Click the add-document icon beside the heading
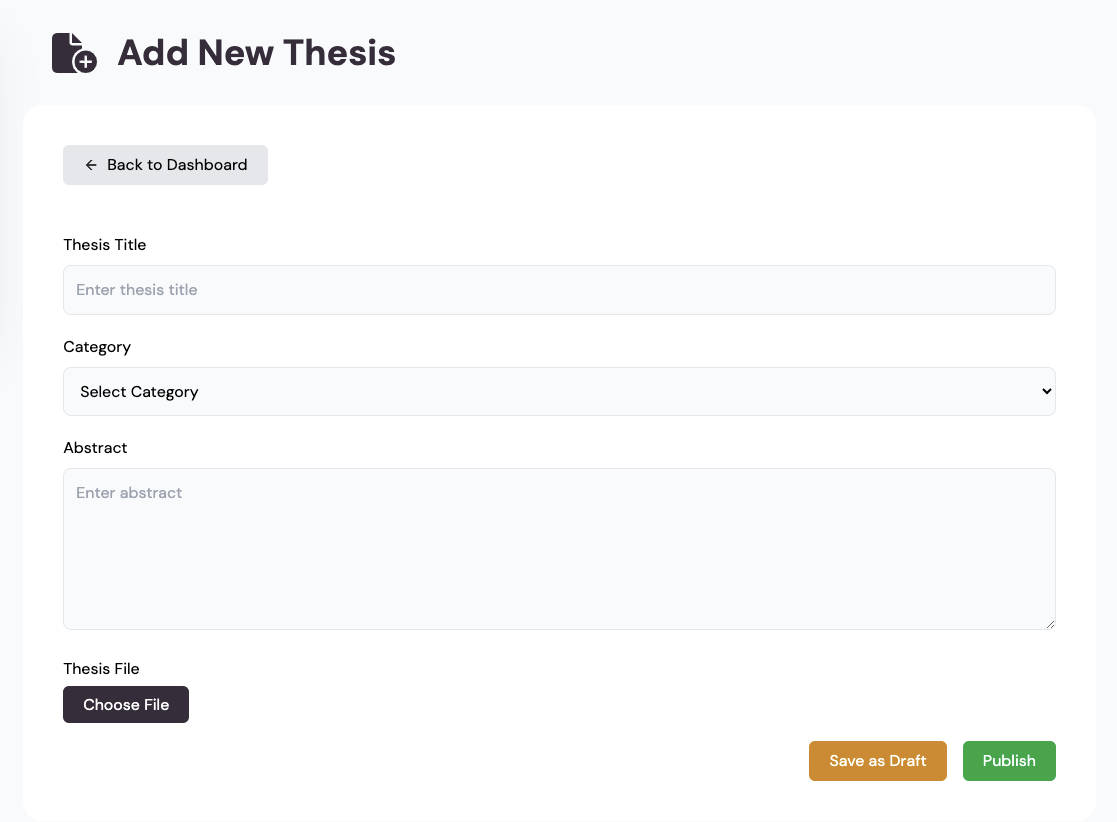Screen dimensions: 1117x822 click(x=74, y=53)
